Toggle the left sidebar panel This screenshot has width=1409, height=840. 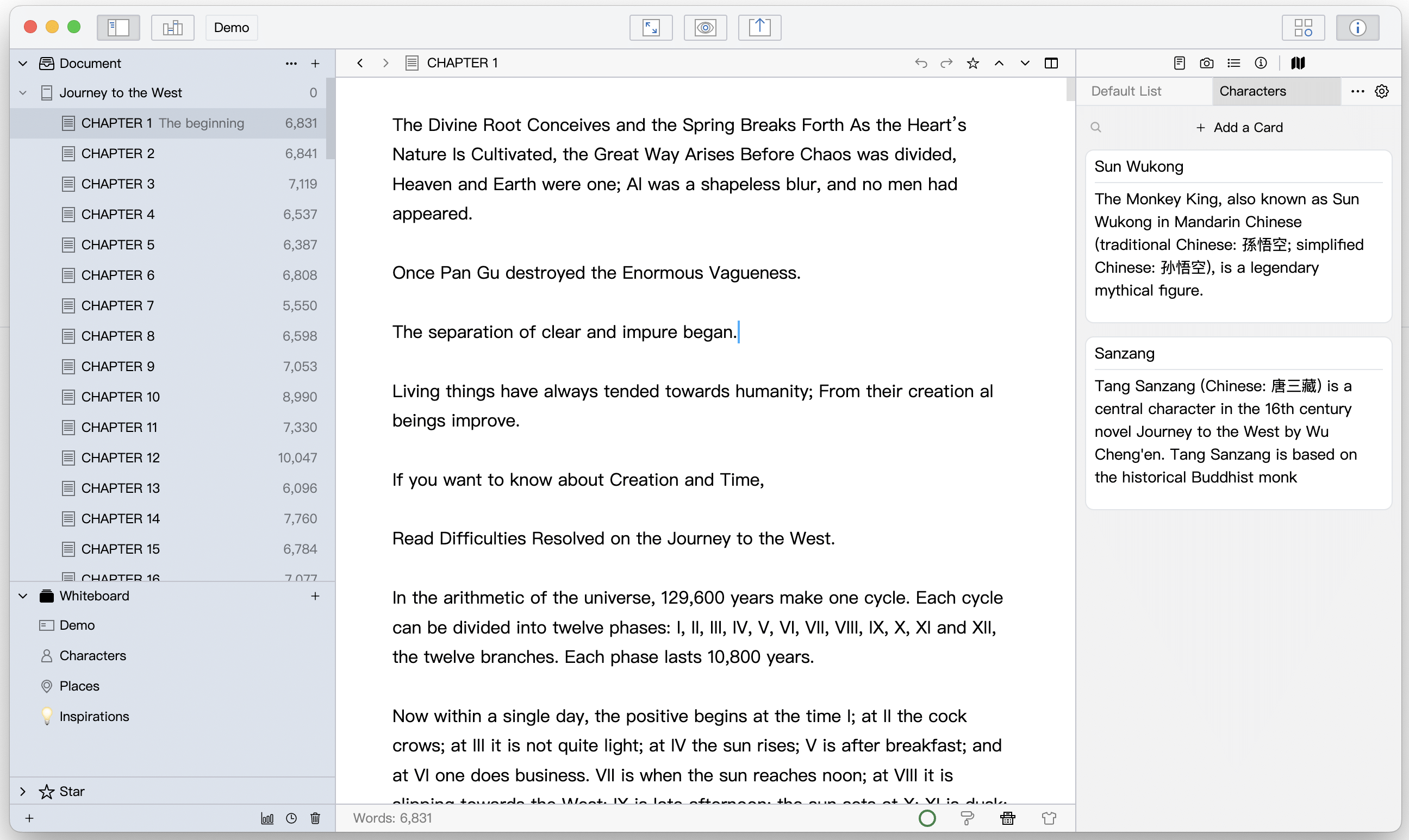coord(119,27)
